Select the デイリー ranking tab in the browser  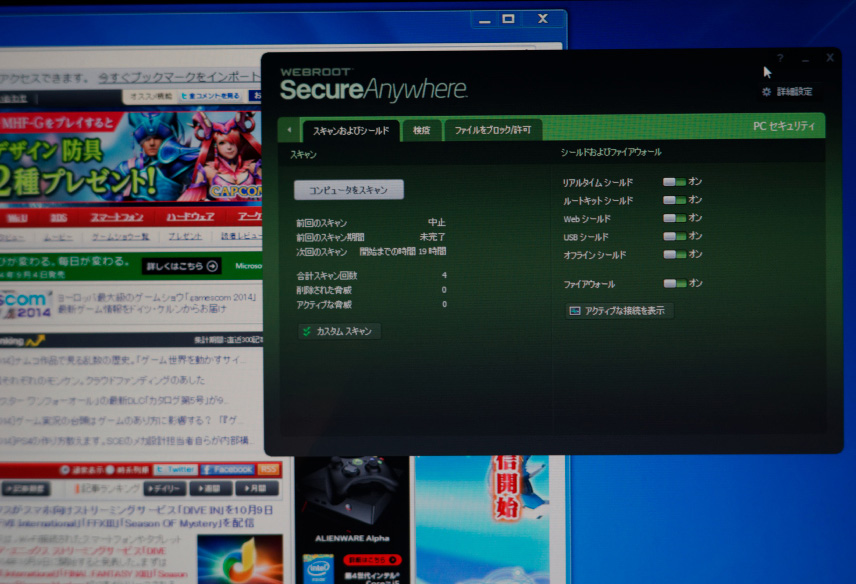point(165,488)
